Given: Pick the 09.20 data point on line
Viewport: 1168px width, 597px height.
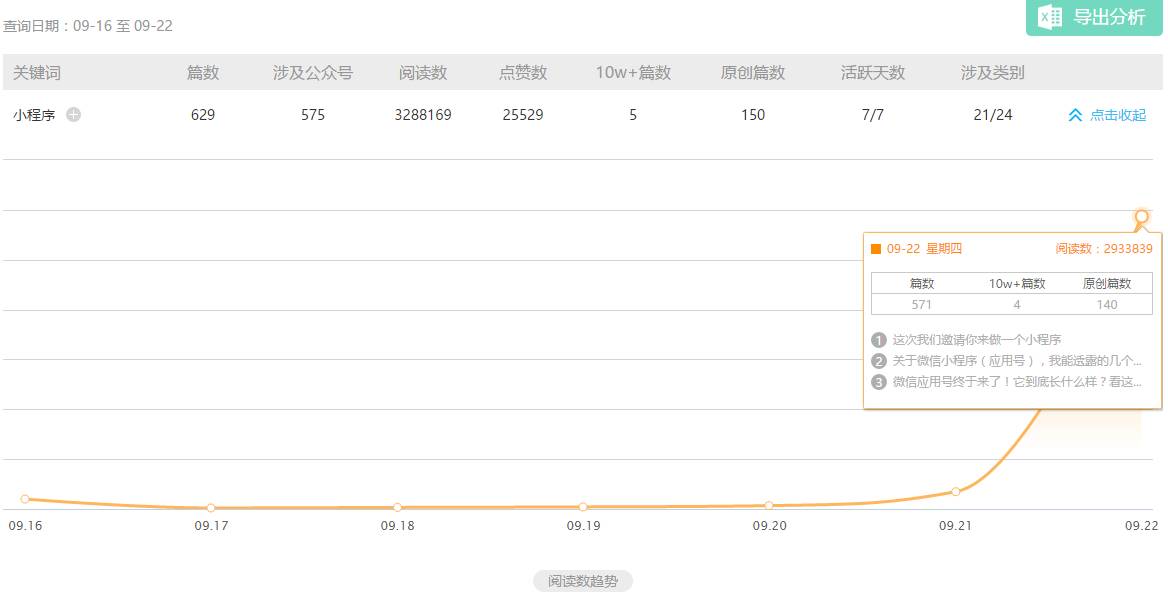Looking at the screenshot, I should point(769,505).
